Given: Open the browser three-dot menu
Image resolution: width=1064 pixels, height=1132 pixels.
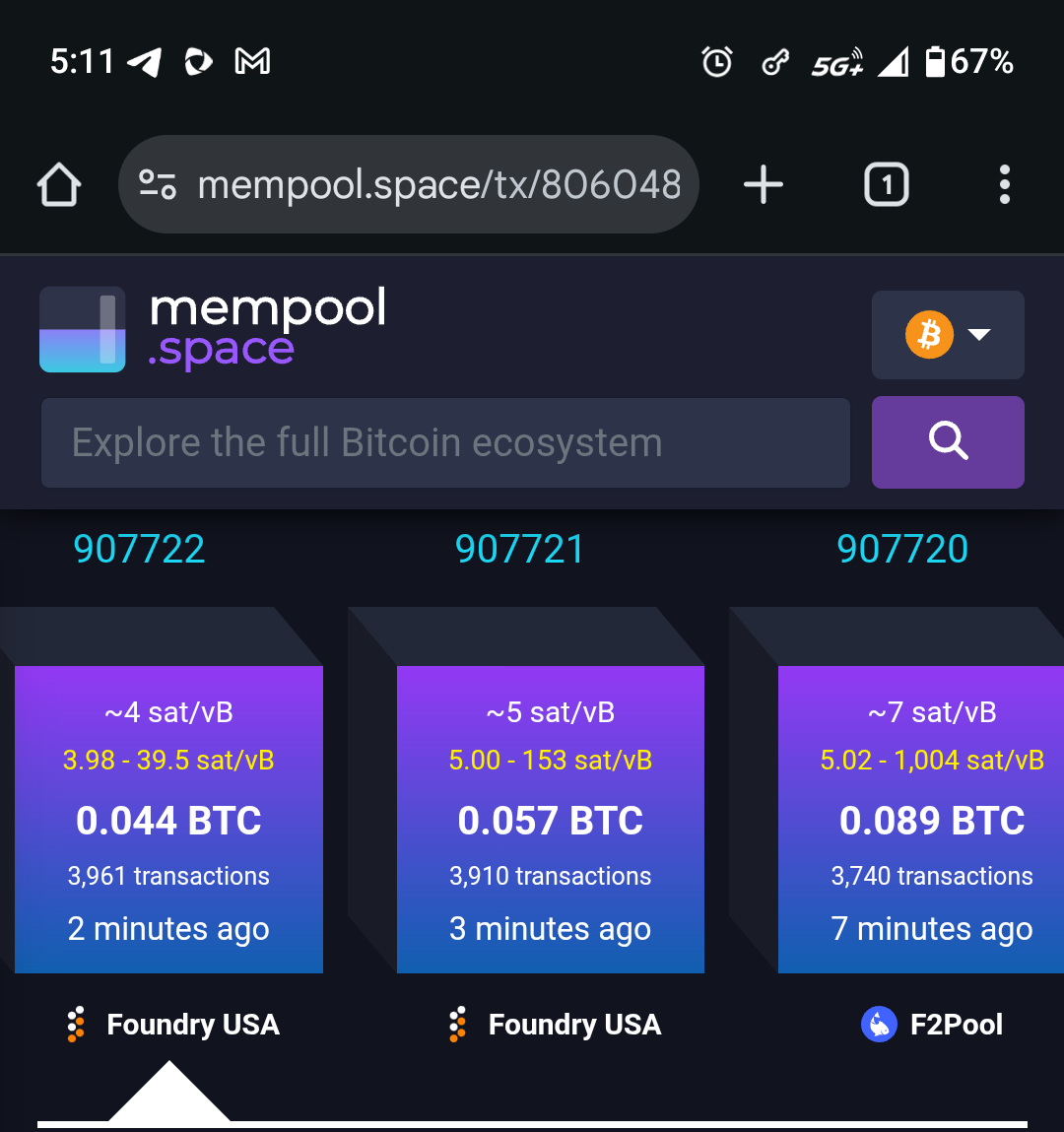Looking at the screenshot, I should [1004, 185].
